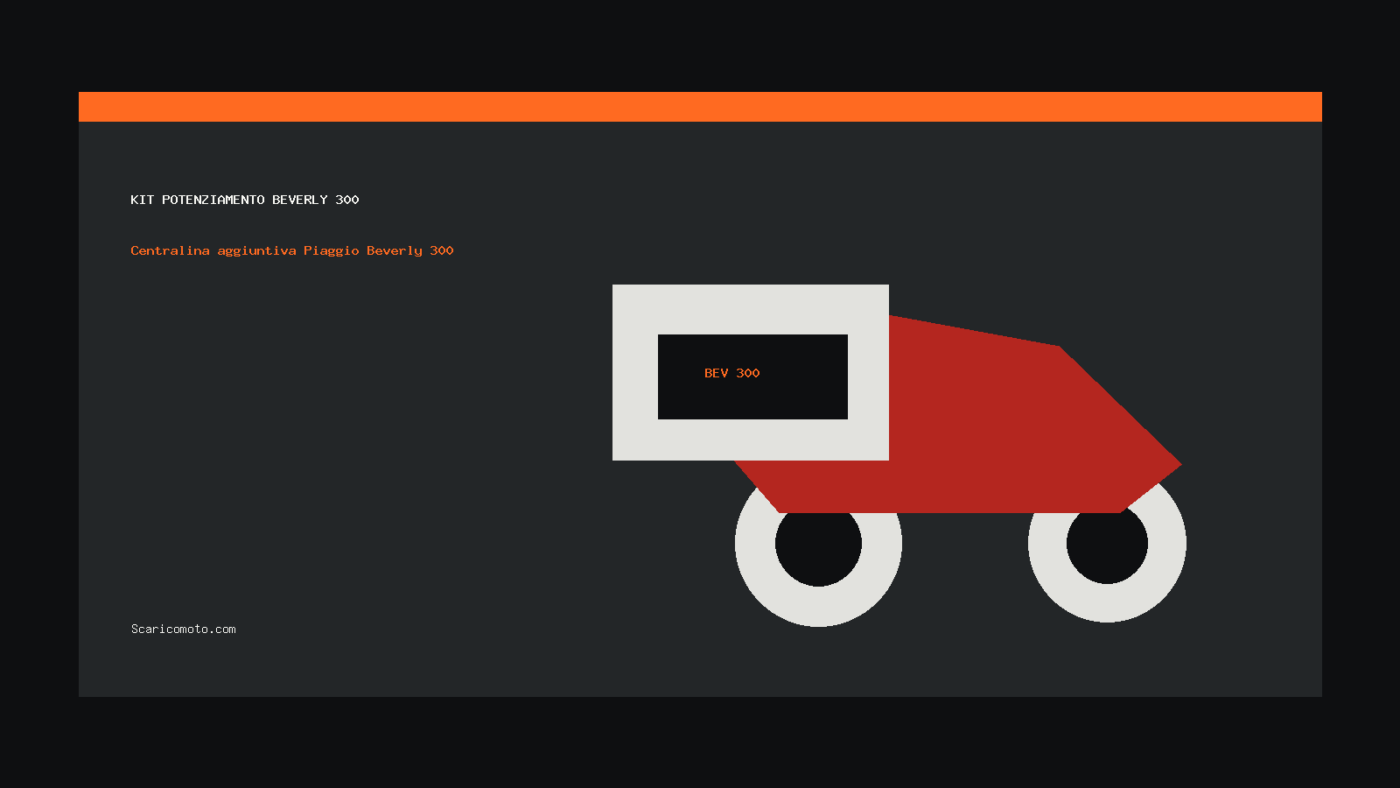Click the outer black border below the panel

click(700, 742)
